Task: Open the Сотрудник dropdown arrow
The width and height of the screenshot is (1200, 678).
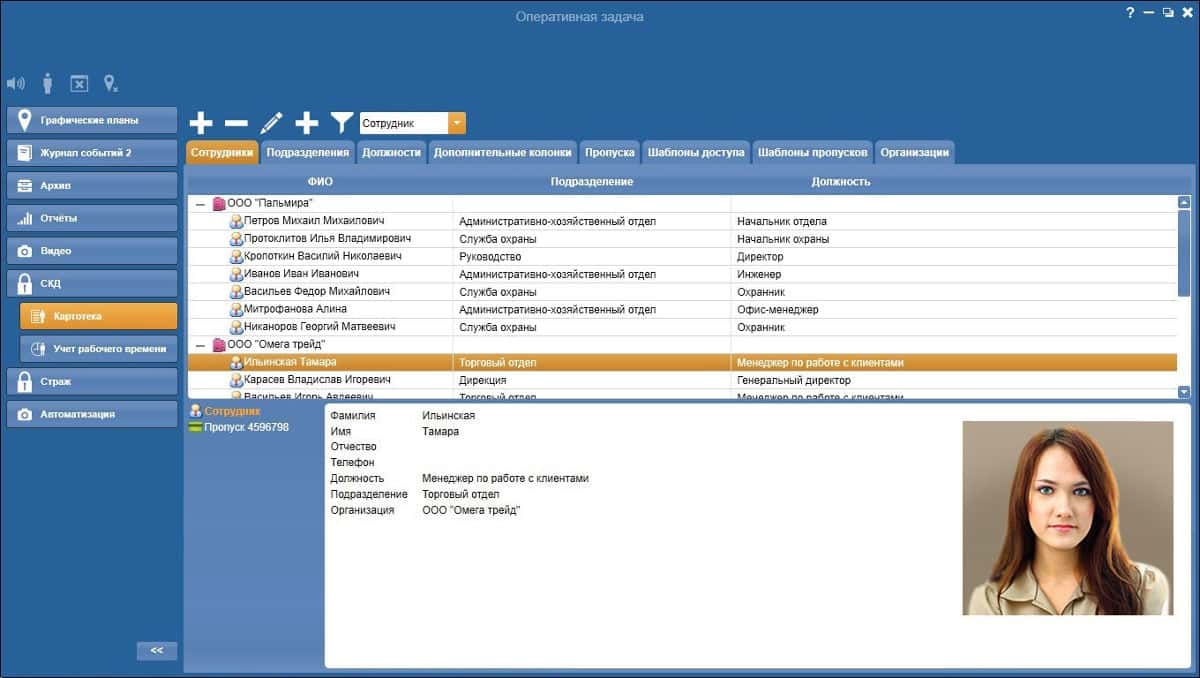Action: point(456,123)
